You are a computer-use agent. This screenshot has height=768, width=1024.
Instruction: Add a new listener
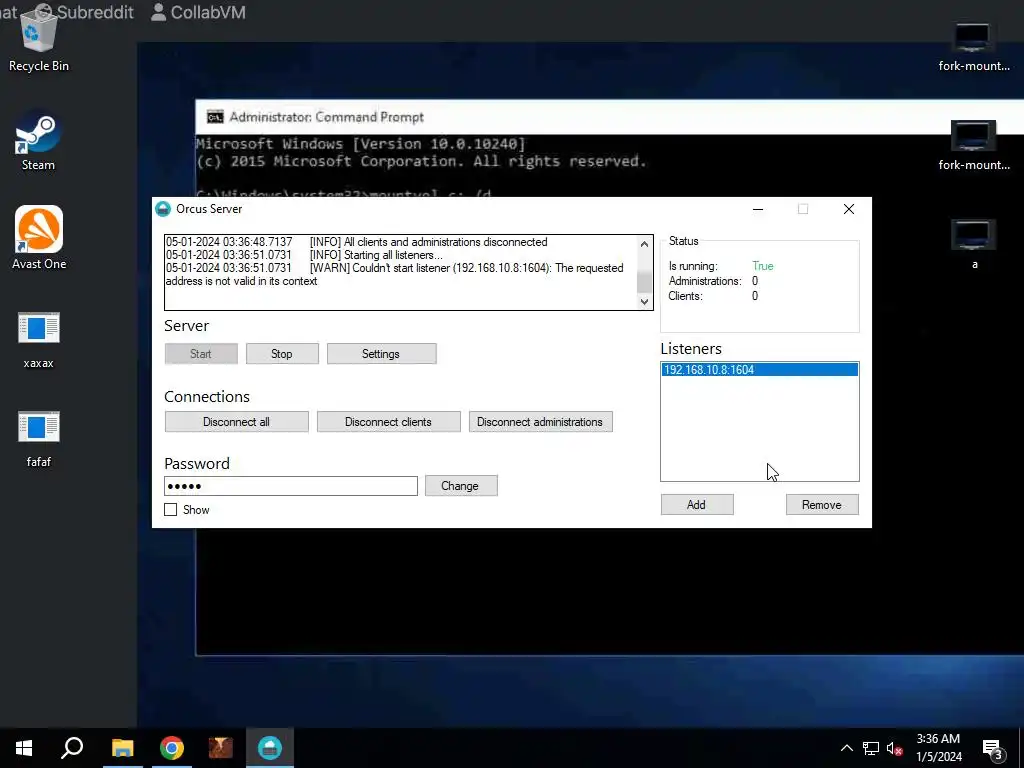click(696, 504)
